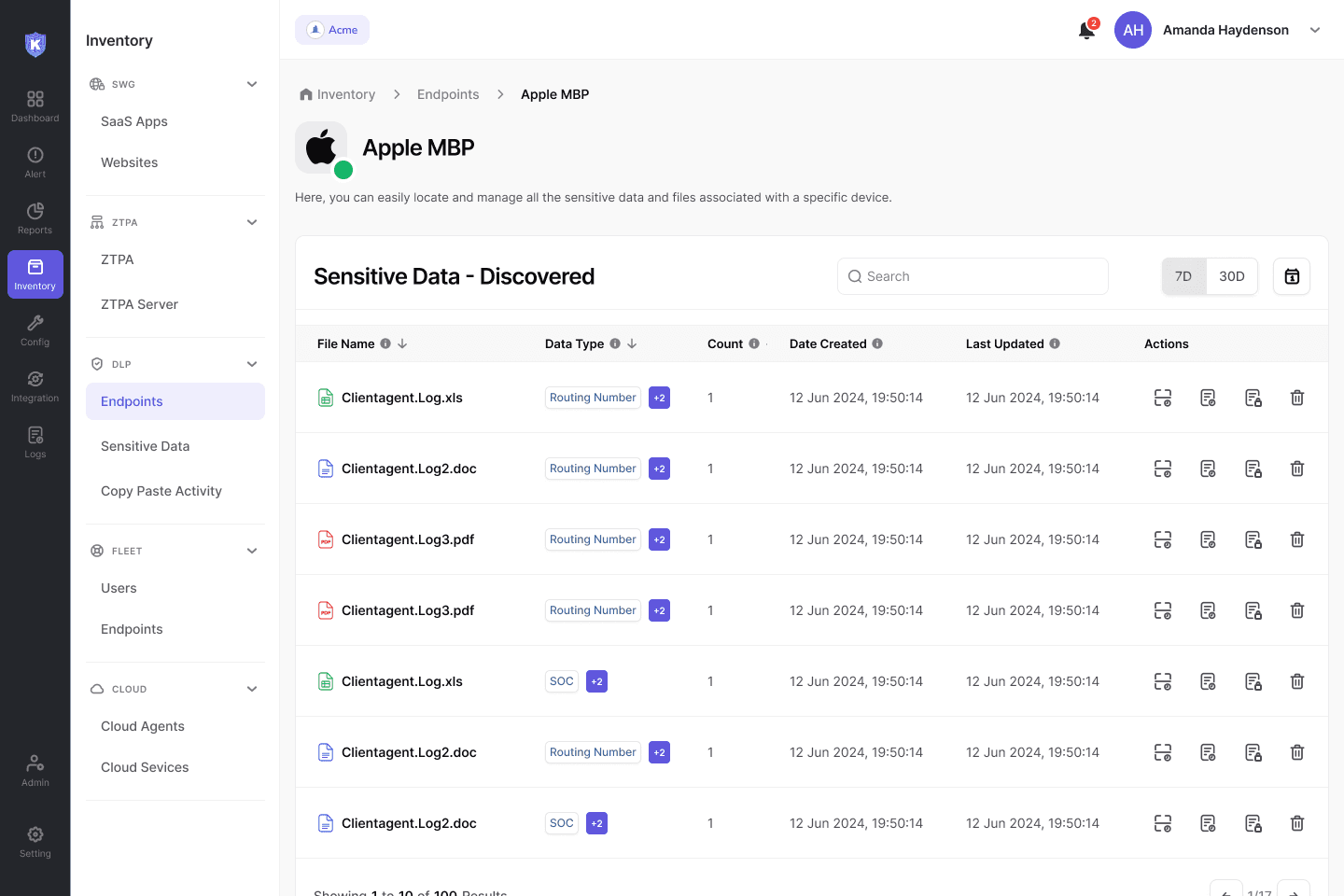Open the Alert section in left rail
1344x896 pixels.
[x=35, y=162]
